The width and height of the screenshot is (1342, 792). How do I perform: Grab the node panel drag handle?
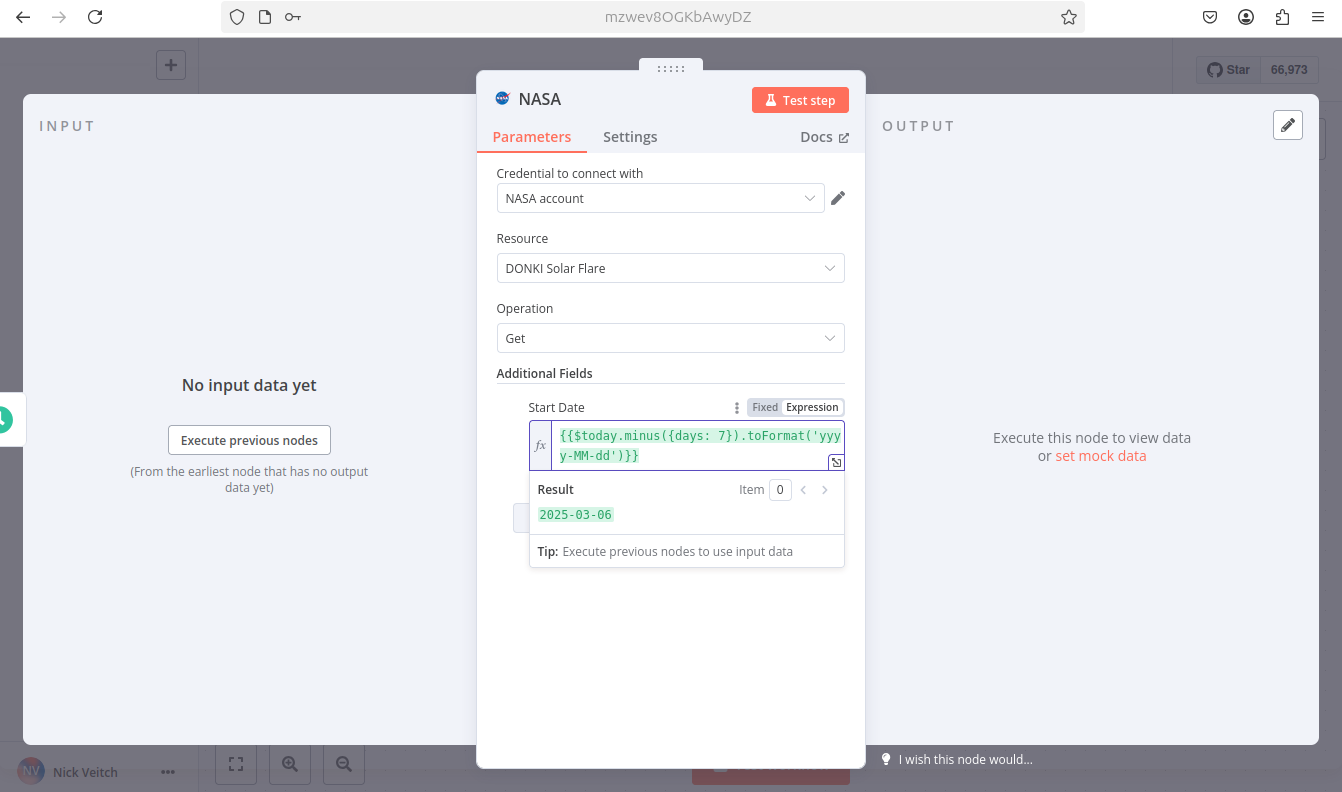pyautogui.click(x=671, y=69)
